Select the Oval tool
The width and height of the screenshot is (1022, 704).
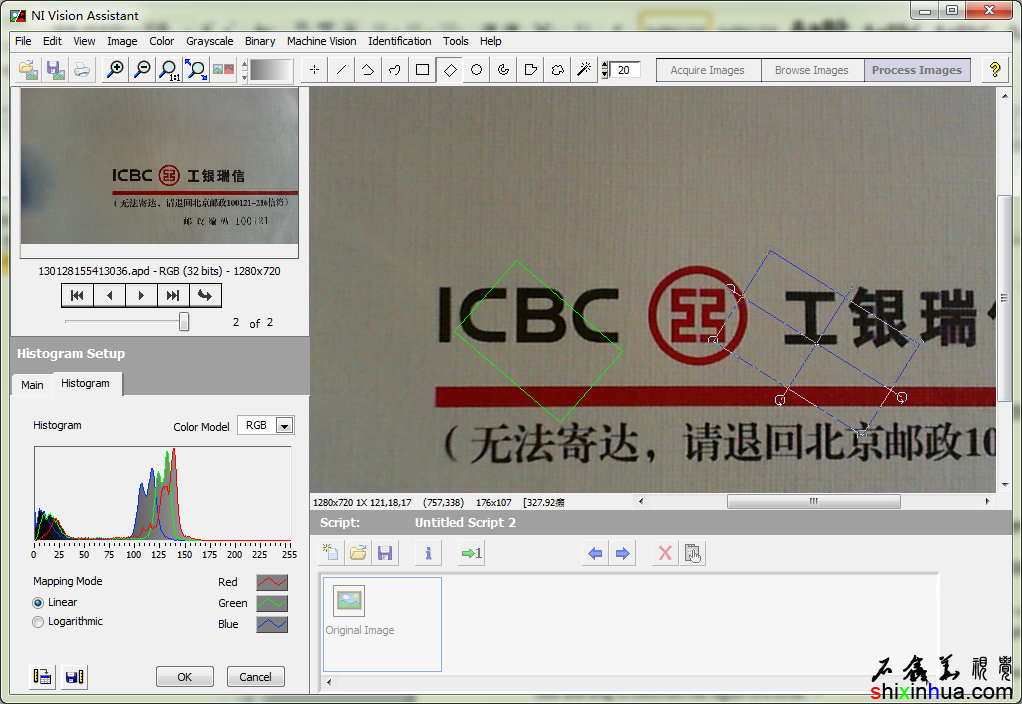[476, 70]
